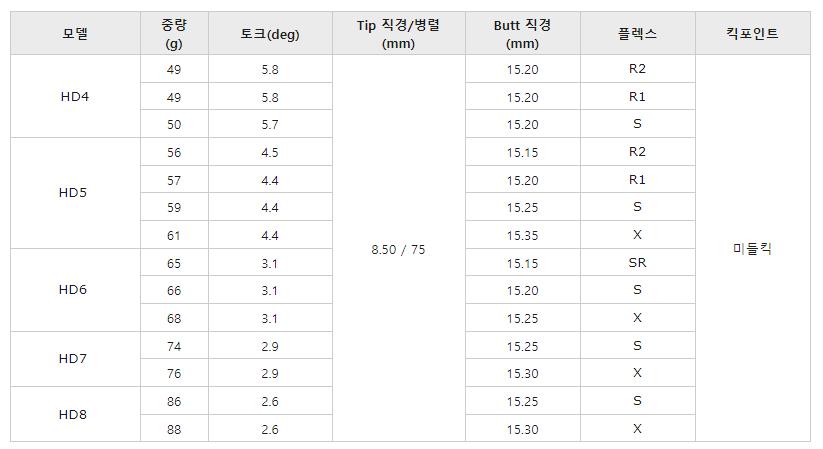Select the 15.35 butt diameter cell

click(x=522, y=235)
